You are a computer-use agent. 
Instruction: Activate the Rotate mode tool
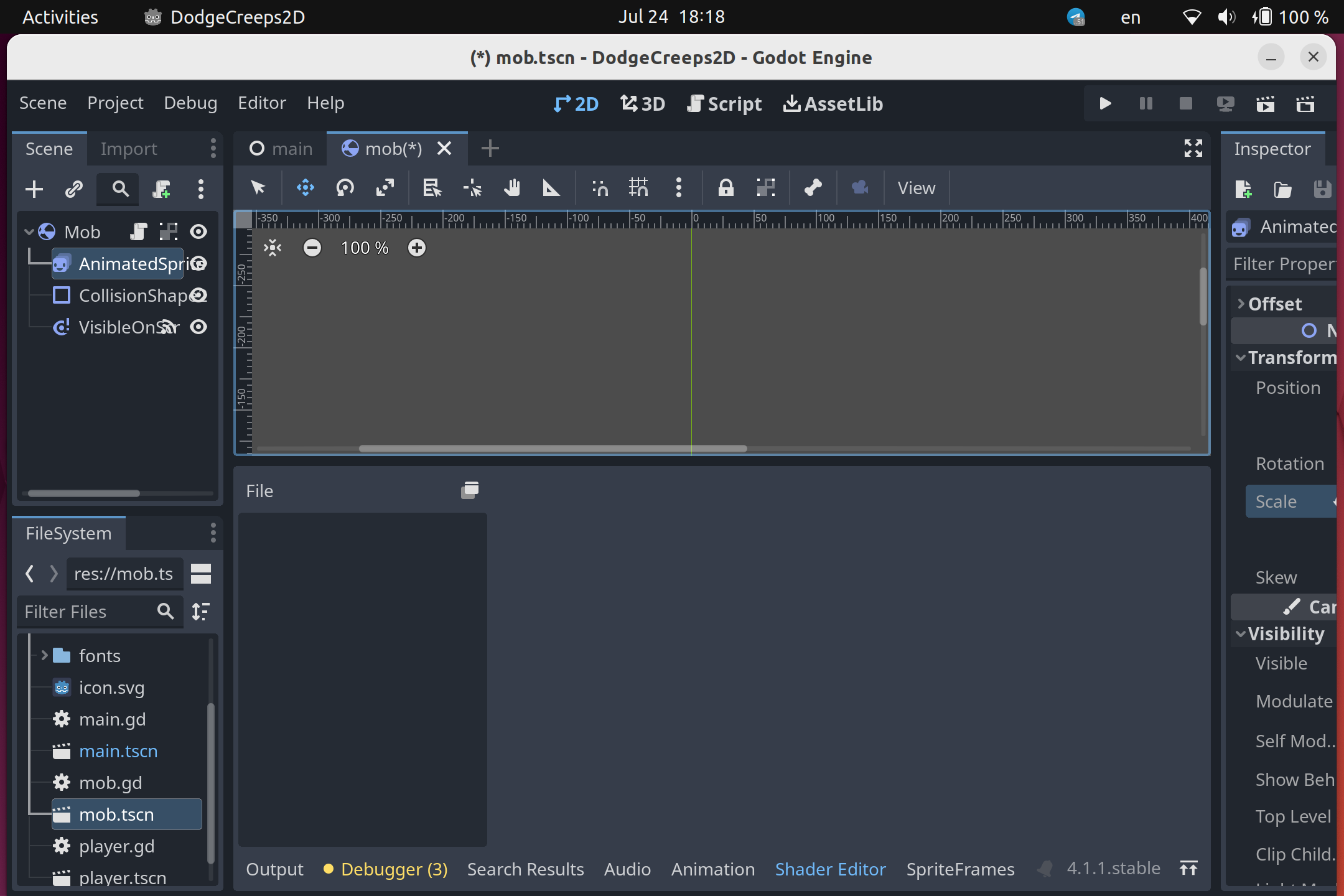345,188
